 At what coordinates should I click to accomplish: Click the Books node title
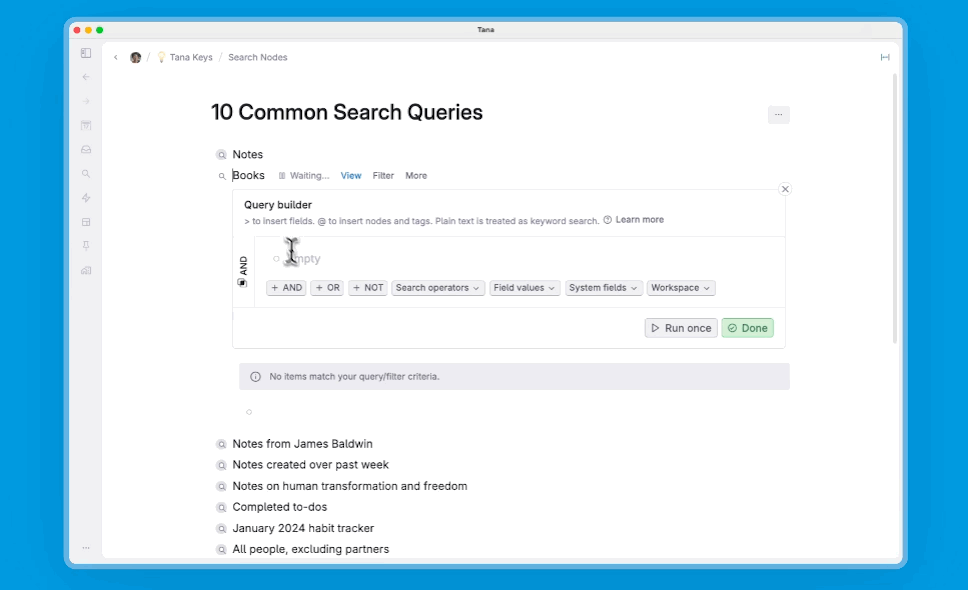[x=248, y=175]
